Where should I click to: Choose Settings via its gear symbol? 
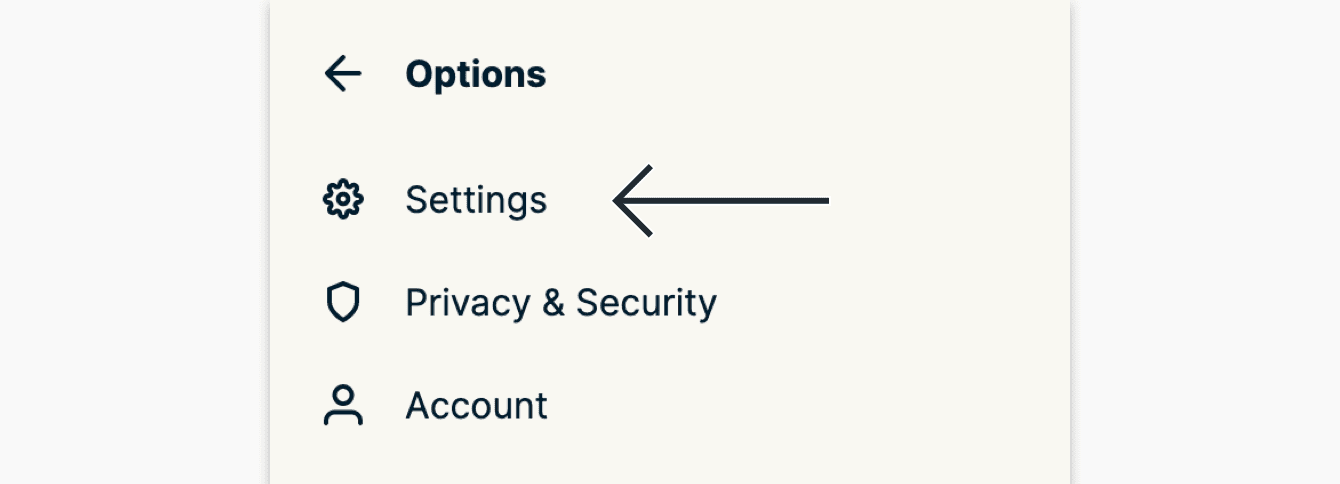343,200
